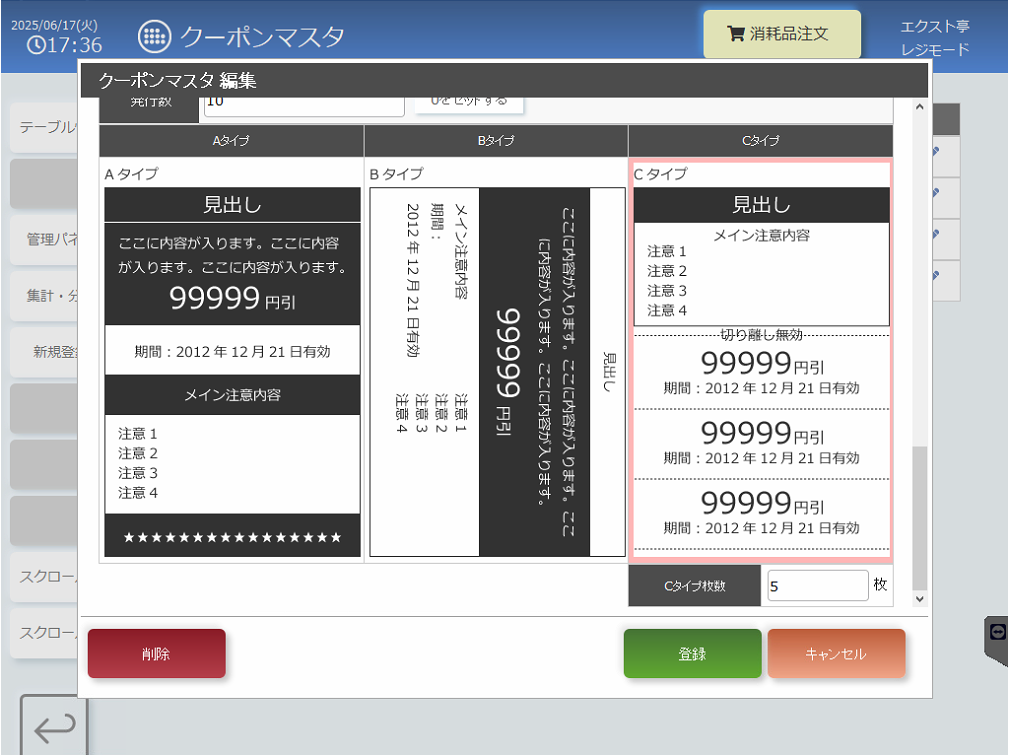This screenshot has width=1009, height=756.
Task: Click the date 2025/06/17(火) text
Action: (55, 25)
